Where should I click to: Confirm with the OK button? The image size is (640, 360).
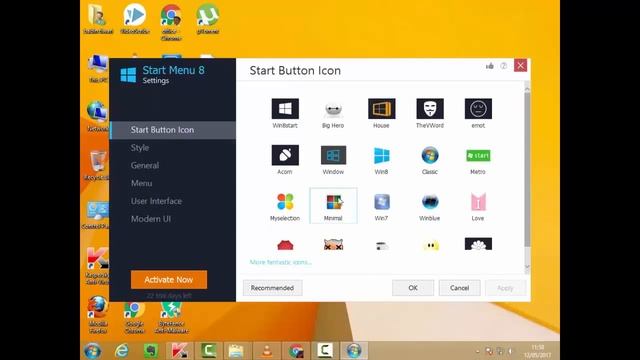(x=413, y=288)
